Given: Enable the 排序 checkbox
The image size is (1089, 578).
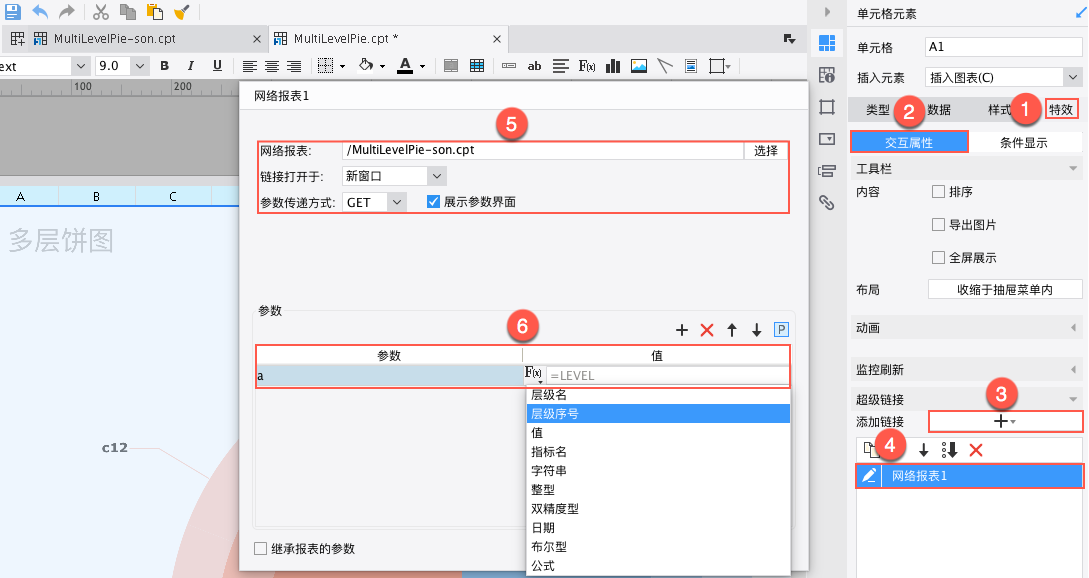Looking at the screenshot, I should [938, 192].
